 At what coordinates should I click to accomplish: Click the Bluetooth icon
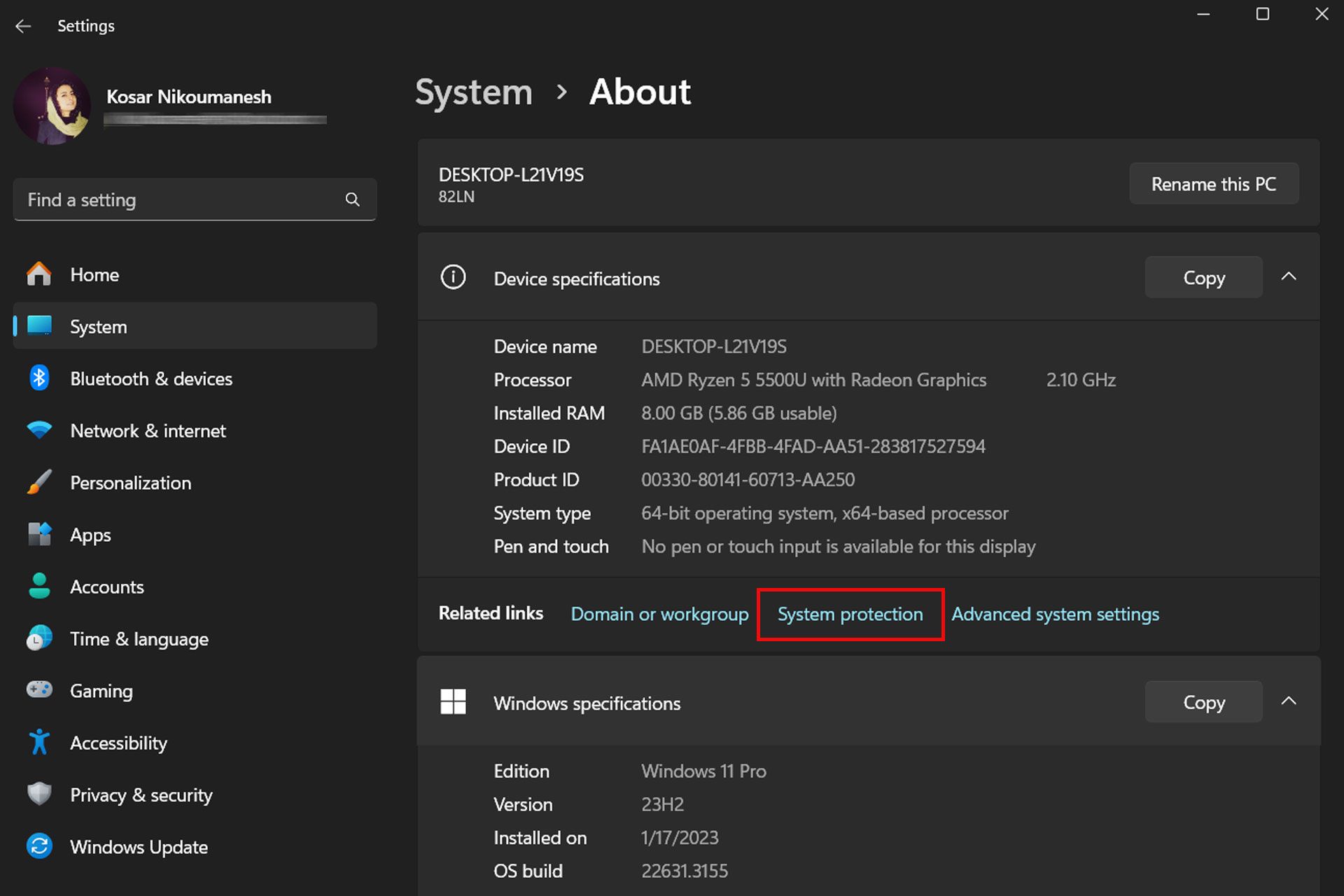(x=39, y=378)
